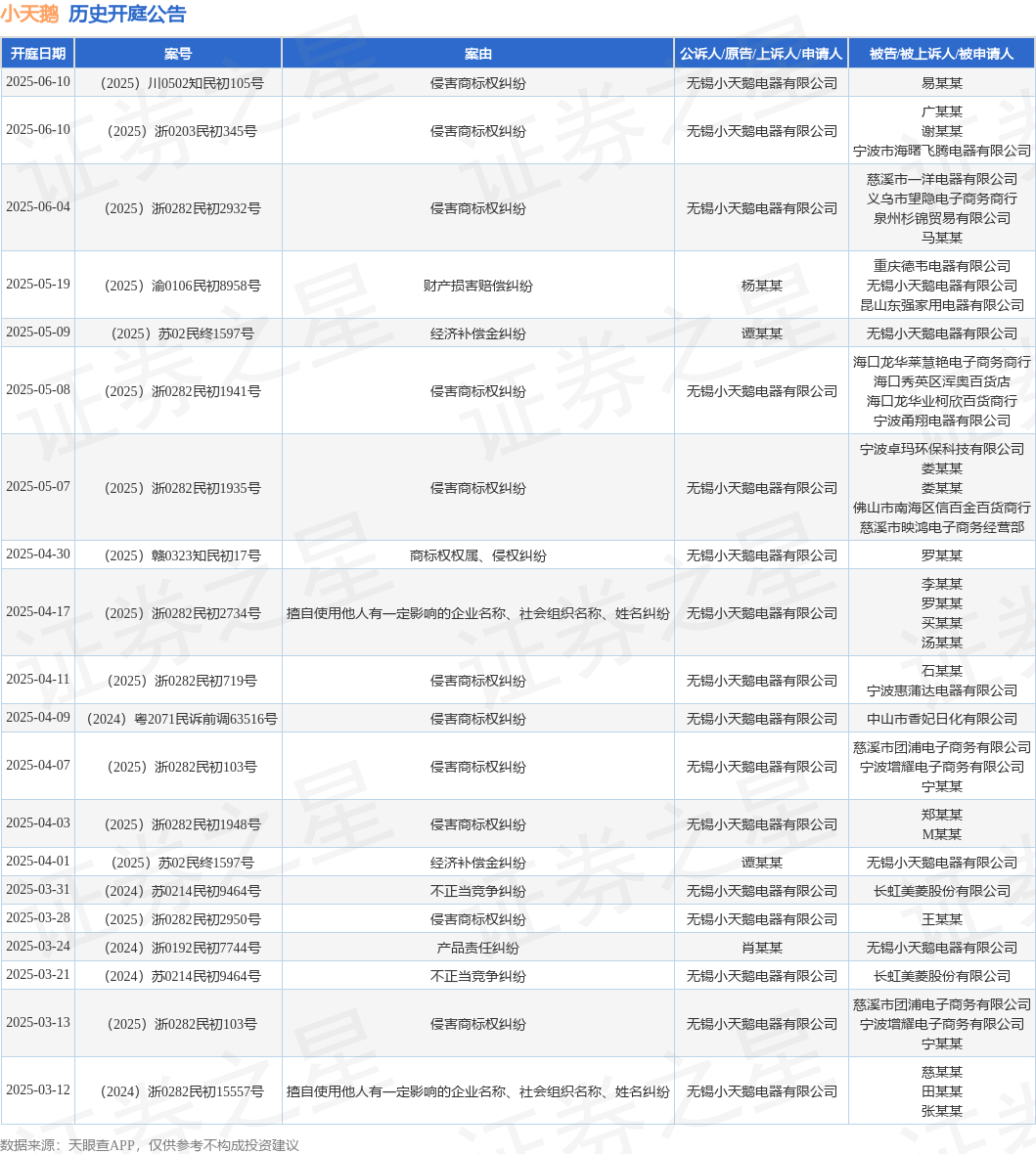1036x1154 pixels.
Task: Click defendant 宁波卓玛环保科技有限公司
Action: coord(942,449)
